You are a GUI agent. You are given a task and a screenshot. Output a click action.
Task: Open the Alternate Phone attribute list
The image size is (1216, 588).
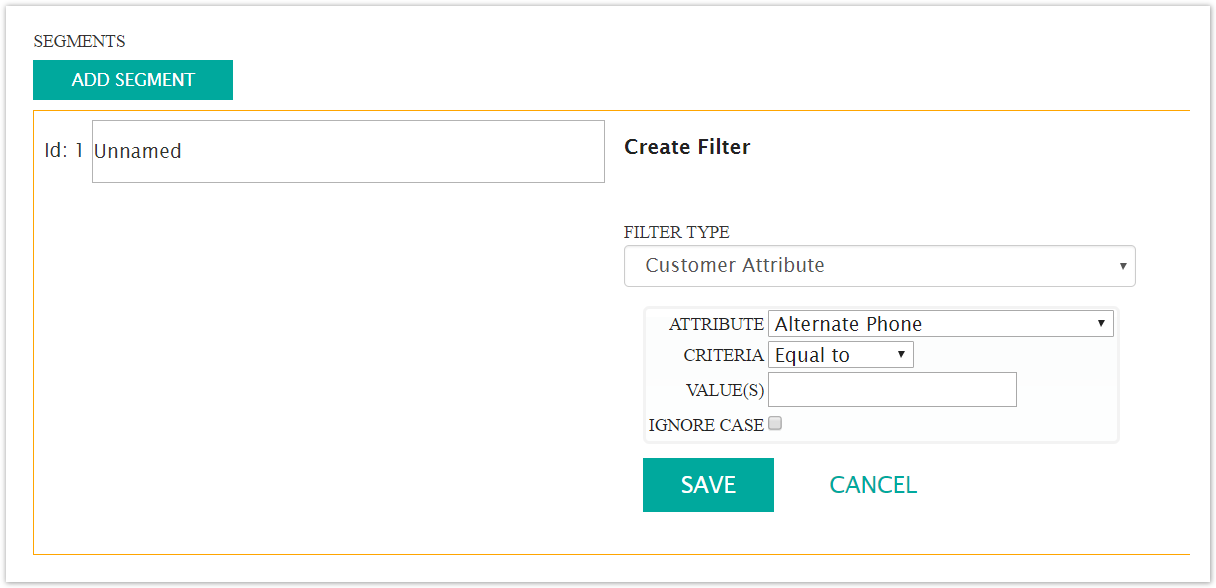click(940, 323)
